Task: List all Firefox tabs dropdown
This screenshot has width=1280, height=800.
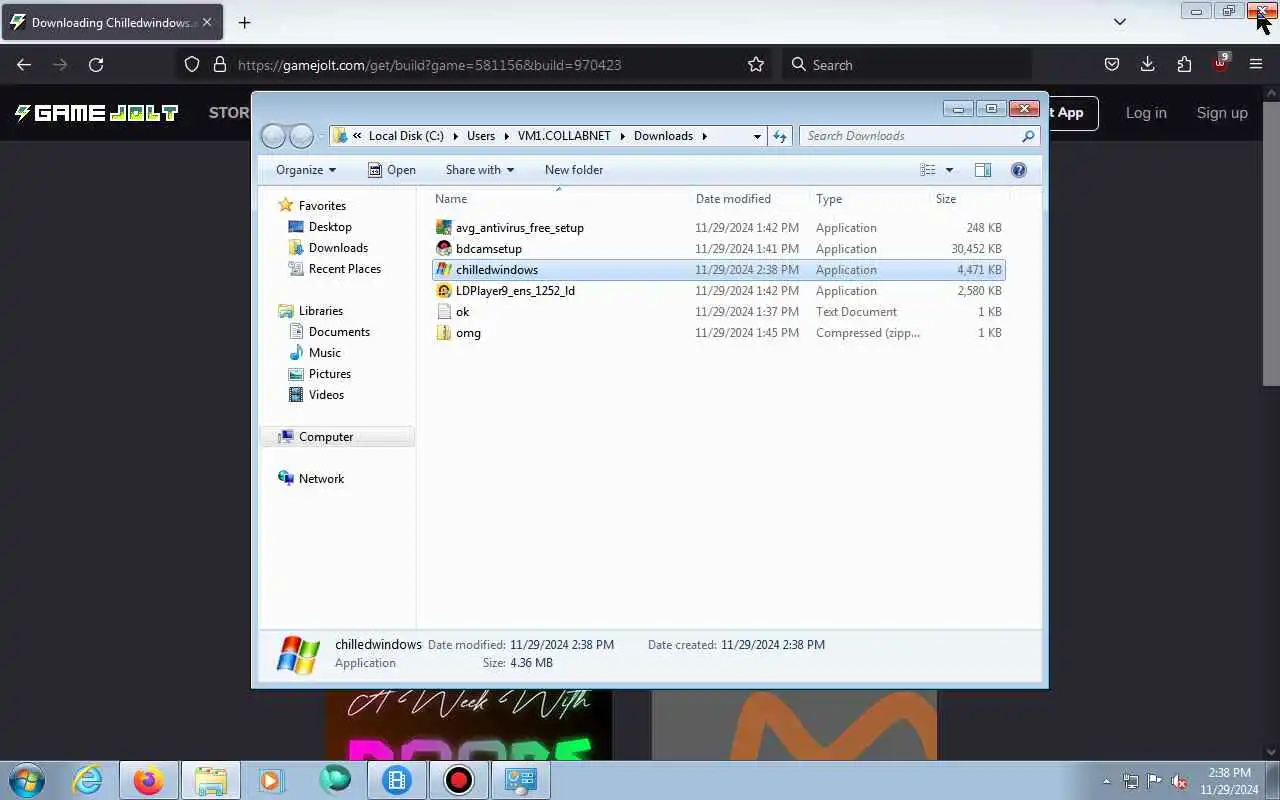Action: pyautogui.click(x=1120, y=22)
